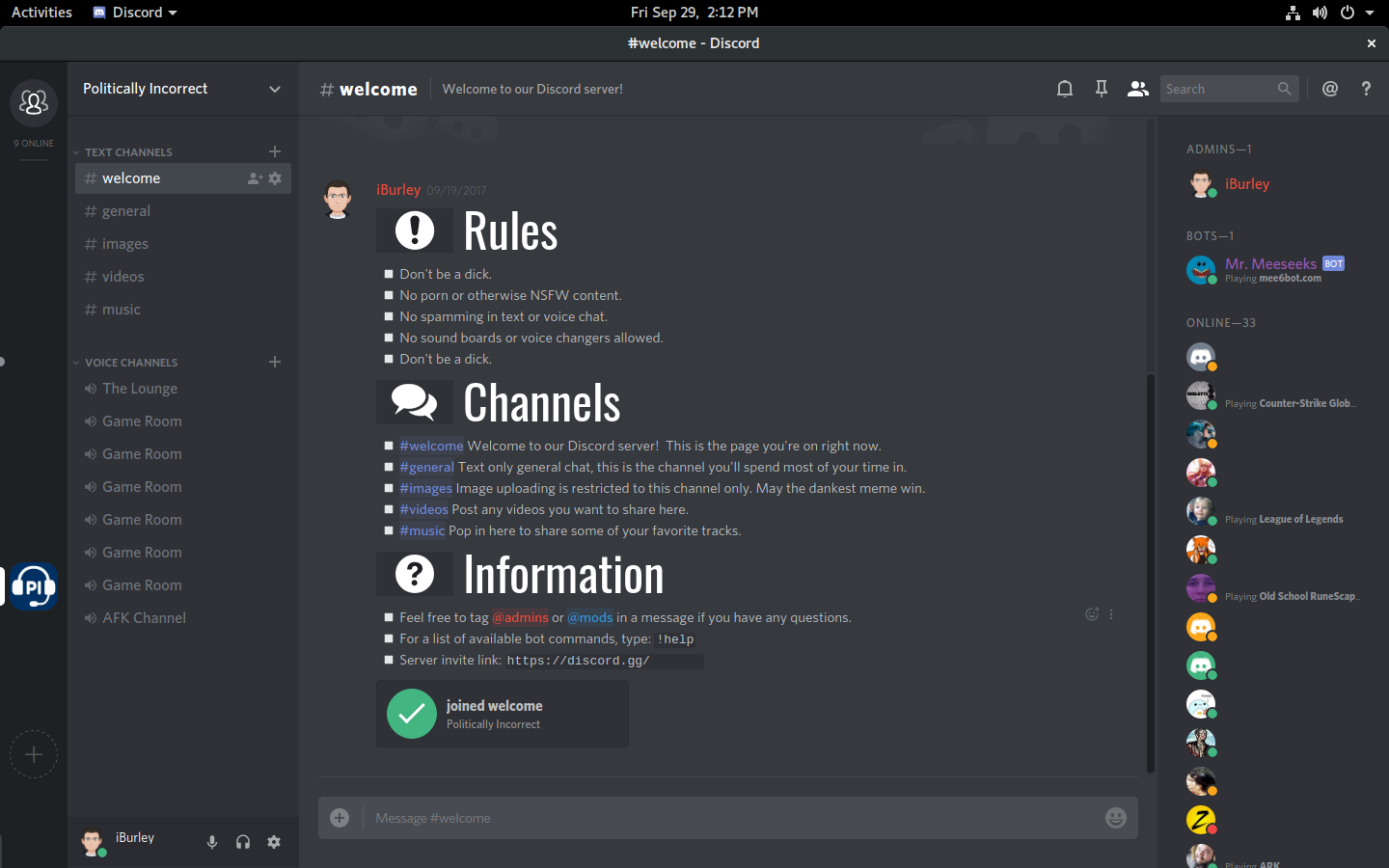Click the @mods mention

click(590, 617)
